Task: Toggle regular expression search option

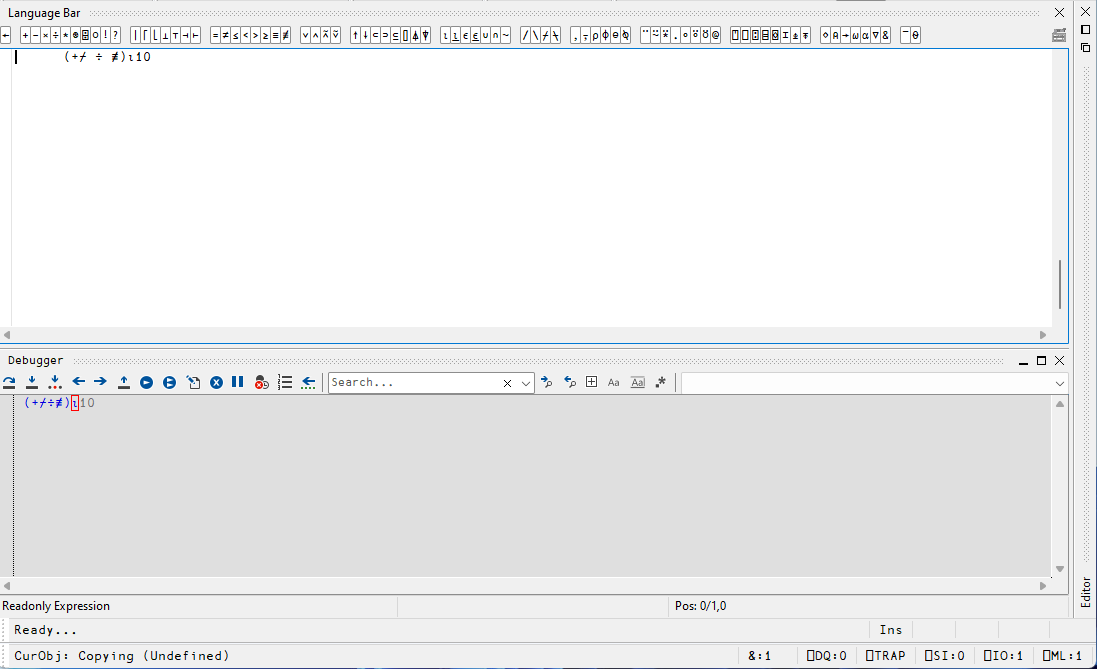Action: click(660, 382)
